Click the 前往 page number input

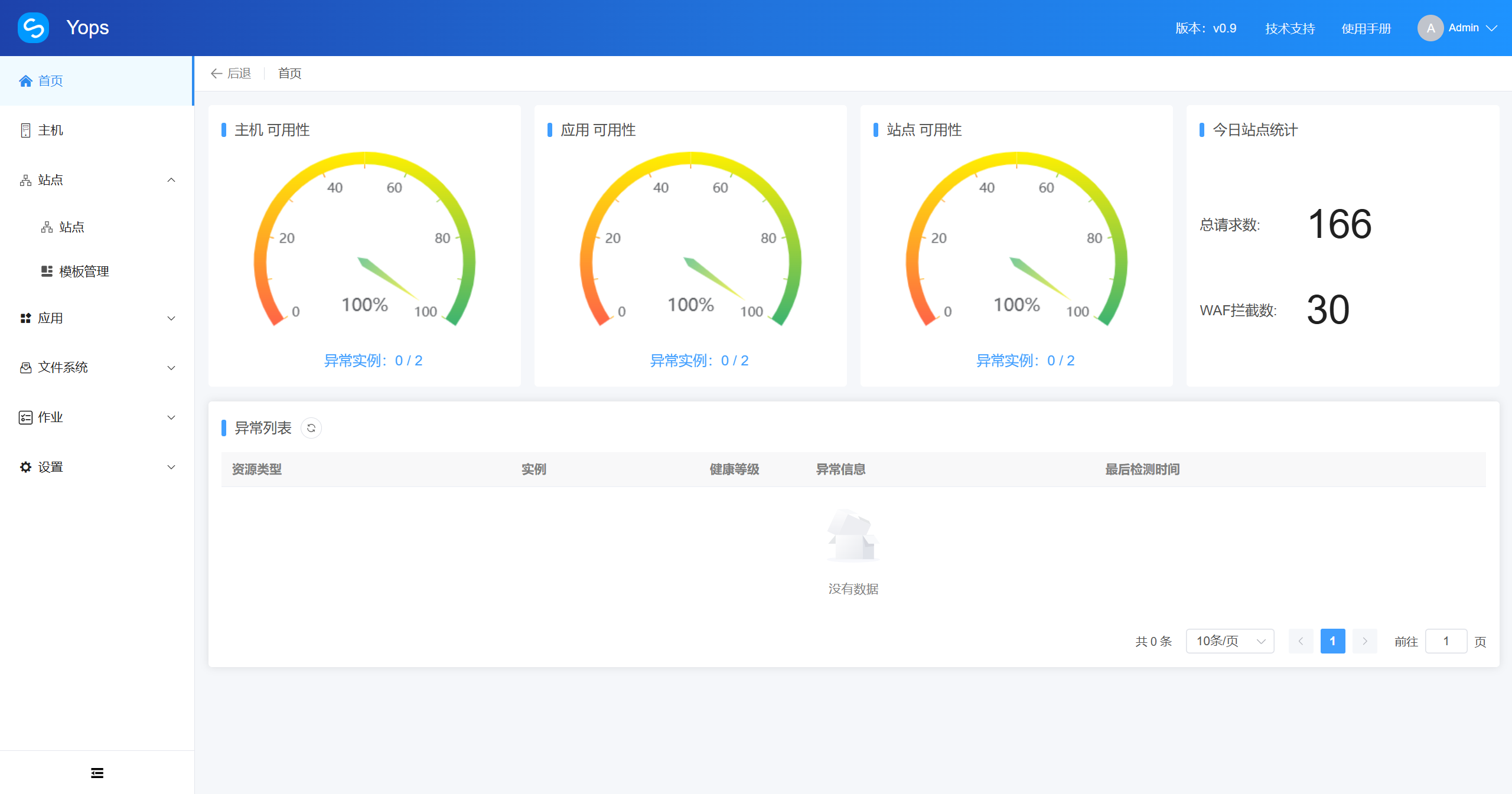tap(1446, 641)
